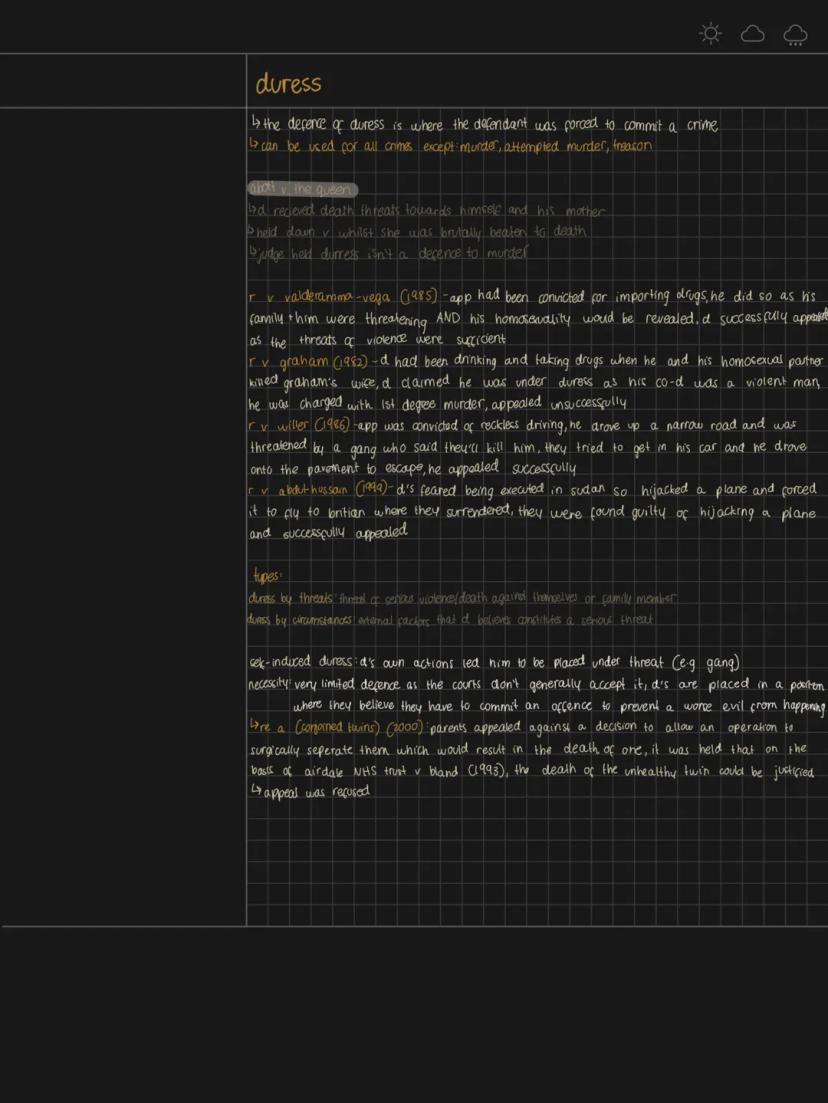Select the middle cloud icon at top right
828x1103 pixels.
tap(752, 33)
